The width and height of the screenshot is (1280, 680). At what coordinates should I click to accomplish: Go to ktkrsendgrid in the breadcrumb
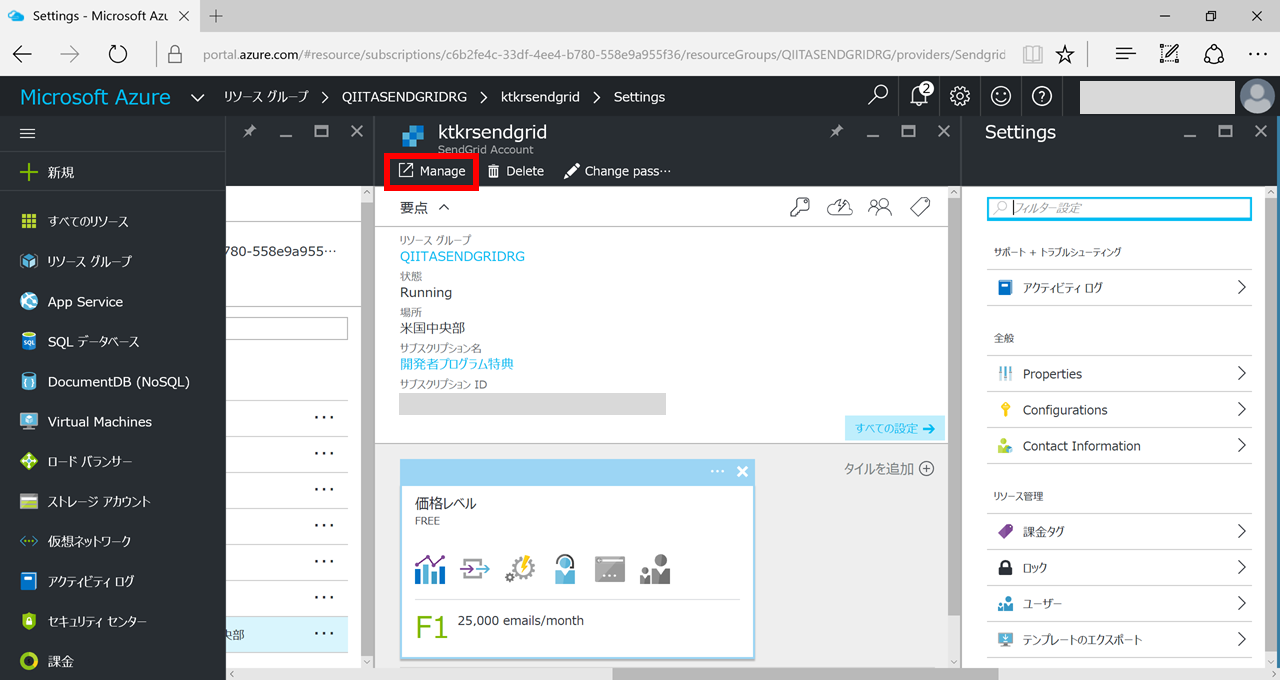click(x=540, y=97)
